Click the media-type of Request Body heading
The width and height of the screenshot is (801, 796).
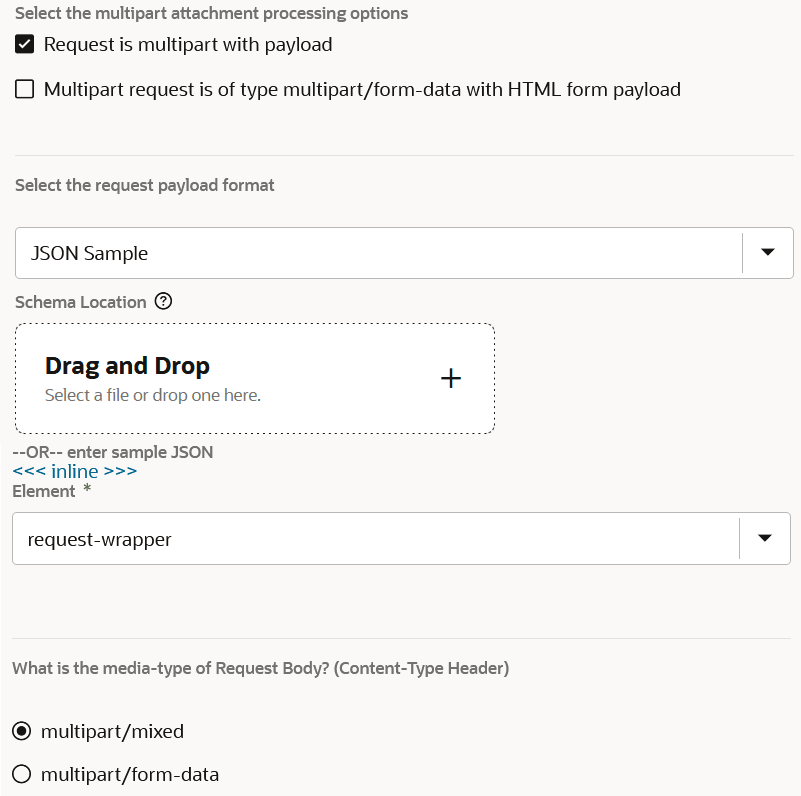click(260, 668)
